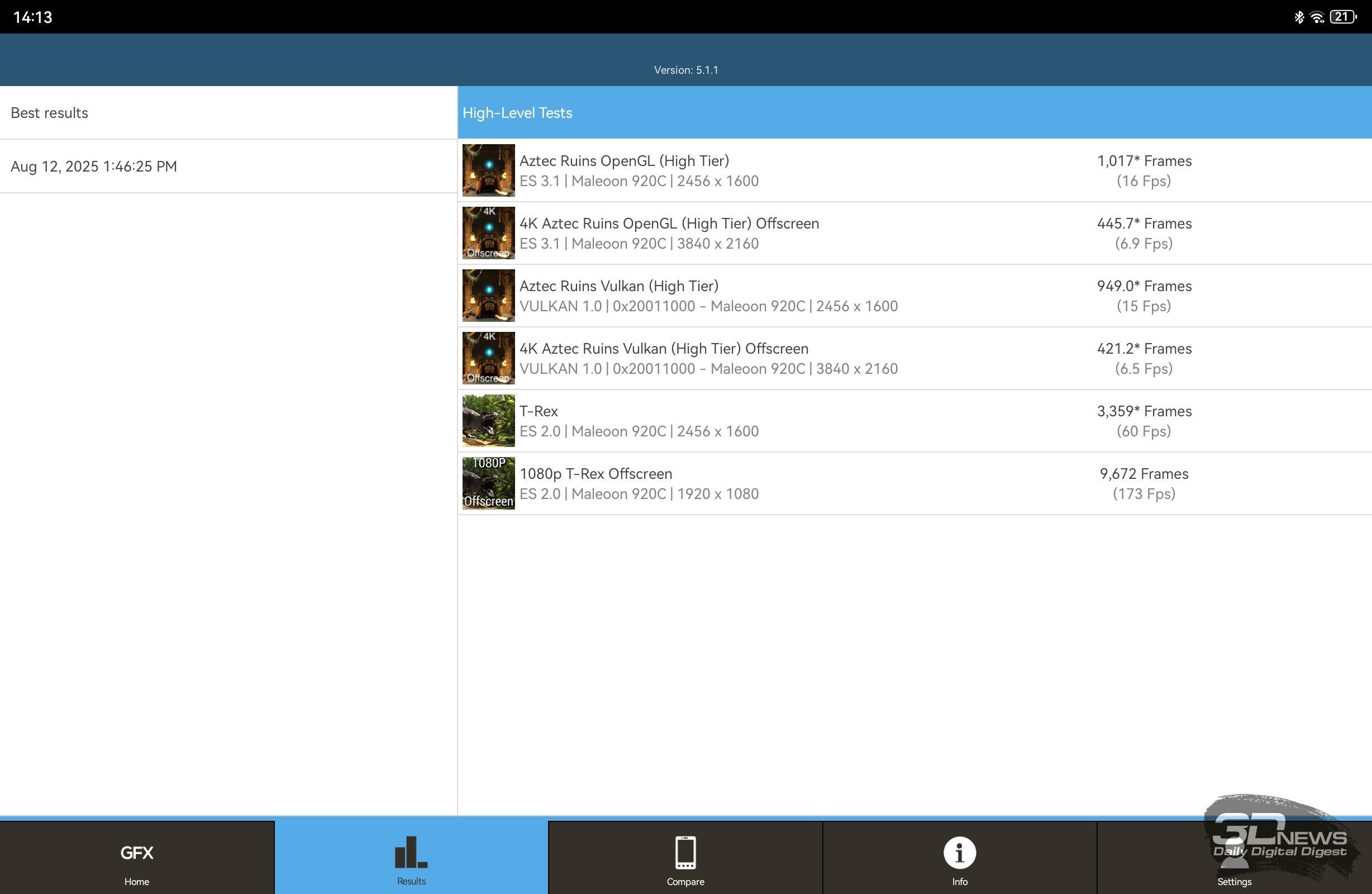Select Aztec Ruins OpenGL (High Tier) title
The height and width of the screenshot is (894, 1372).
(625, 161)
